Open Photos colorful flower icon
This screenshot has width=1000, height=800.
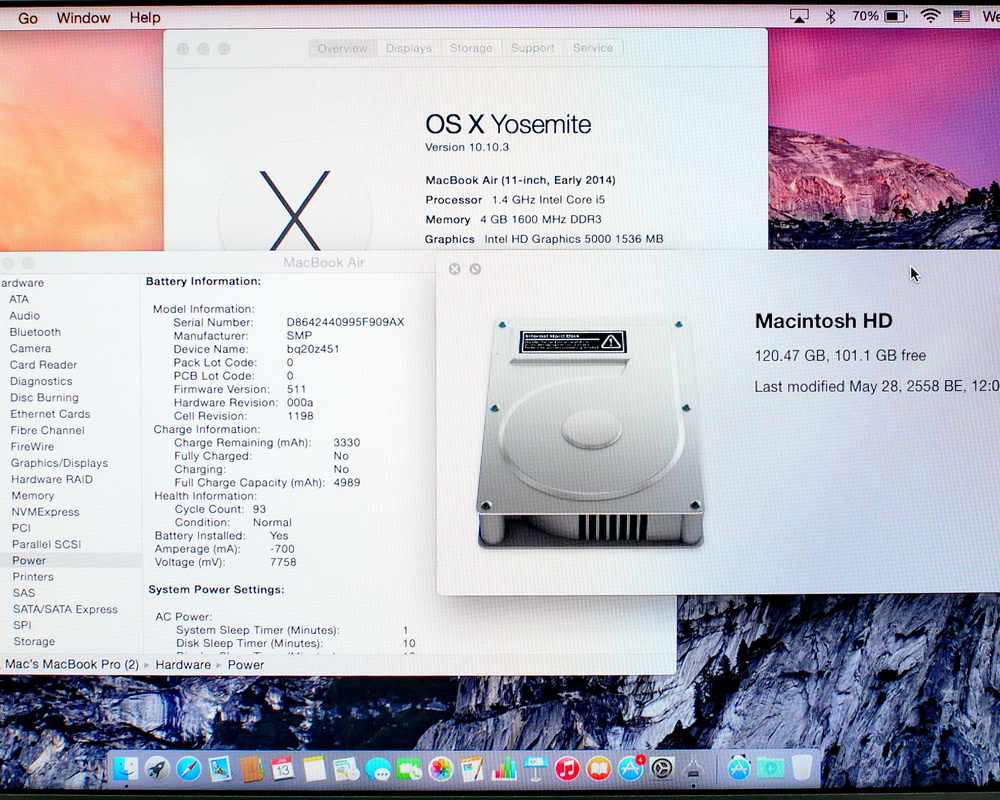(x=441, y=769)
